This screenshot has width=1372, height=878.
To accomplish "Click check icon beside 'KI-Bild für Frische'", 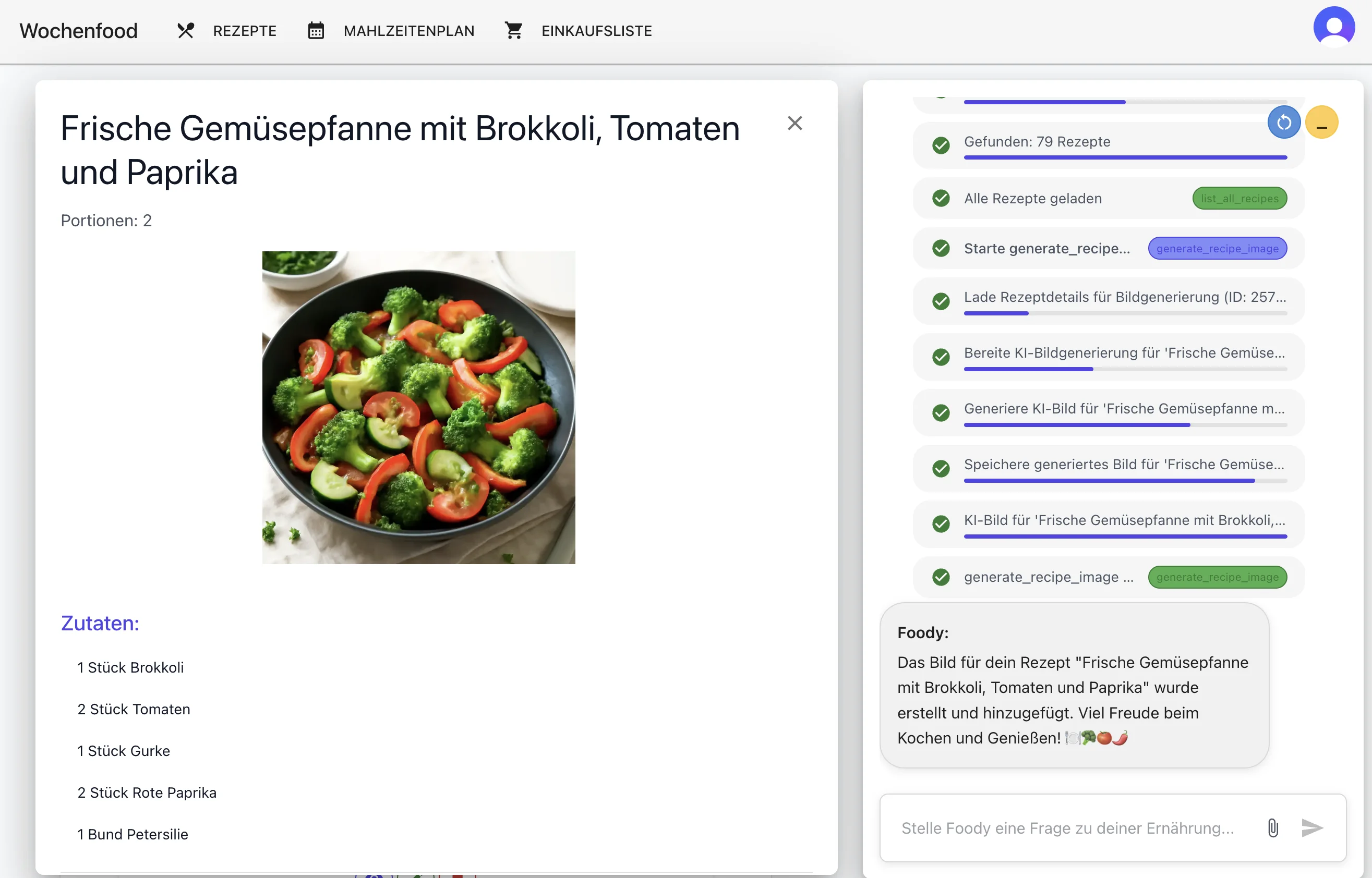I will [x=941, y=524].
